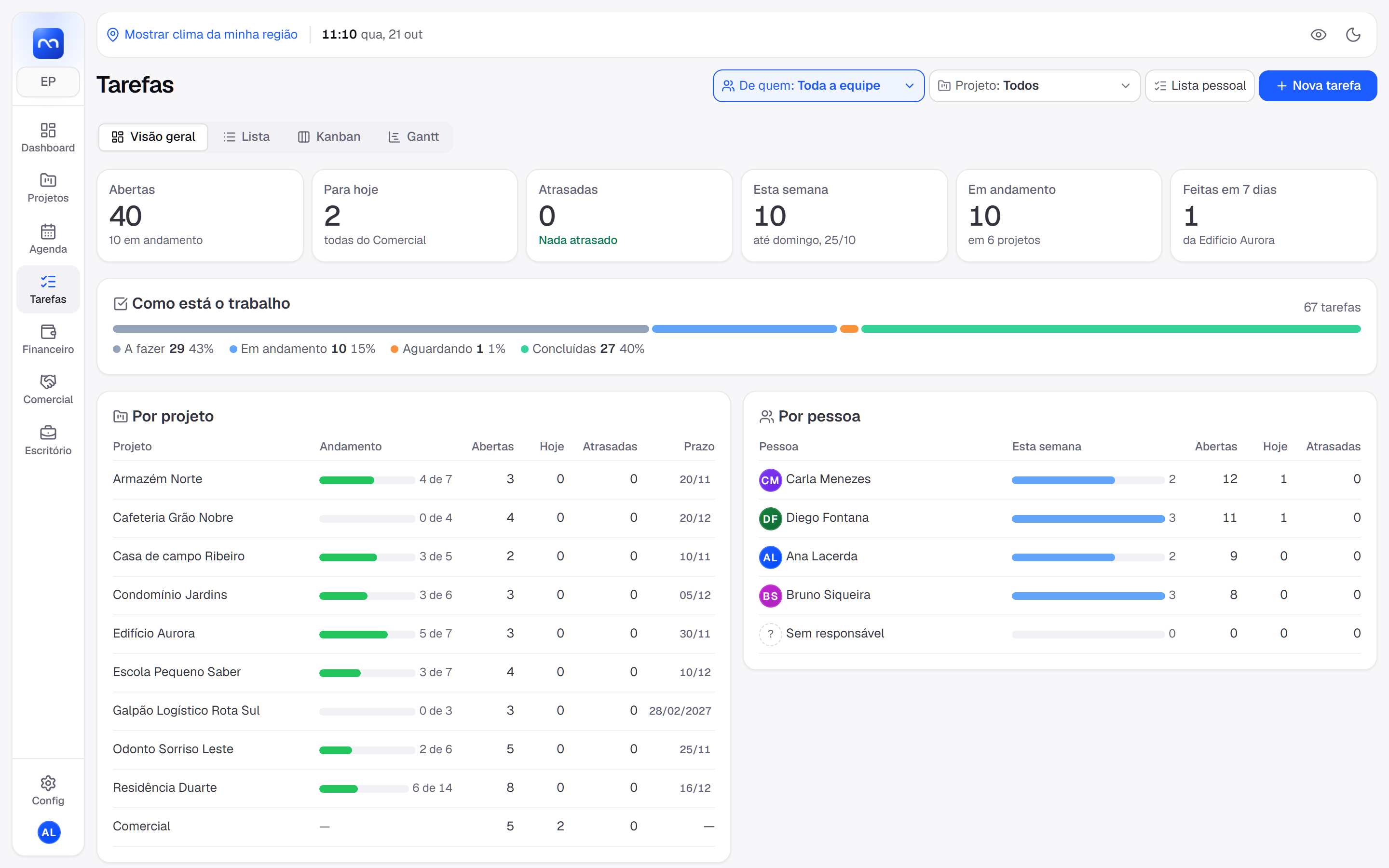Image resolution: width=1389 pixels, height=868 pixels.
Task: Open the Agenda calendar icon
Action: tap(48, 231)
